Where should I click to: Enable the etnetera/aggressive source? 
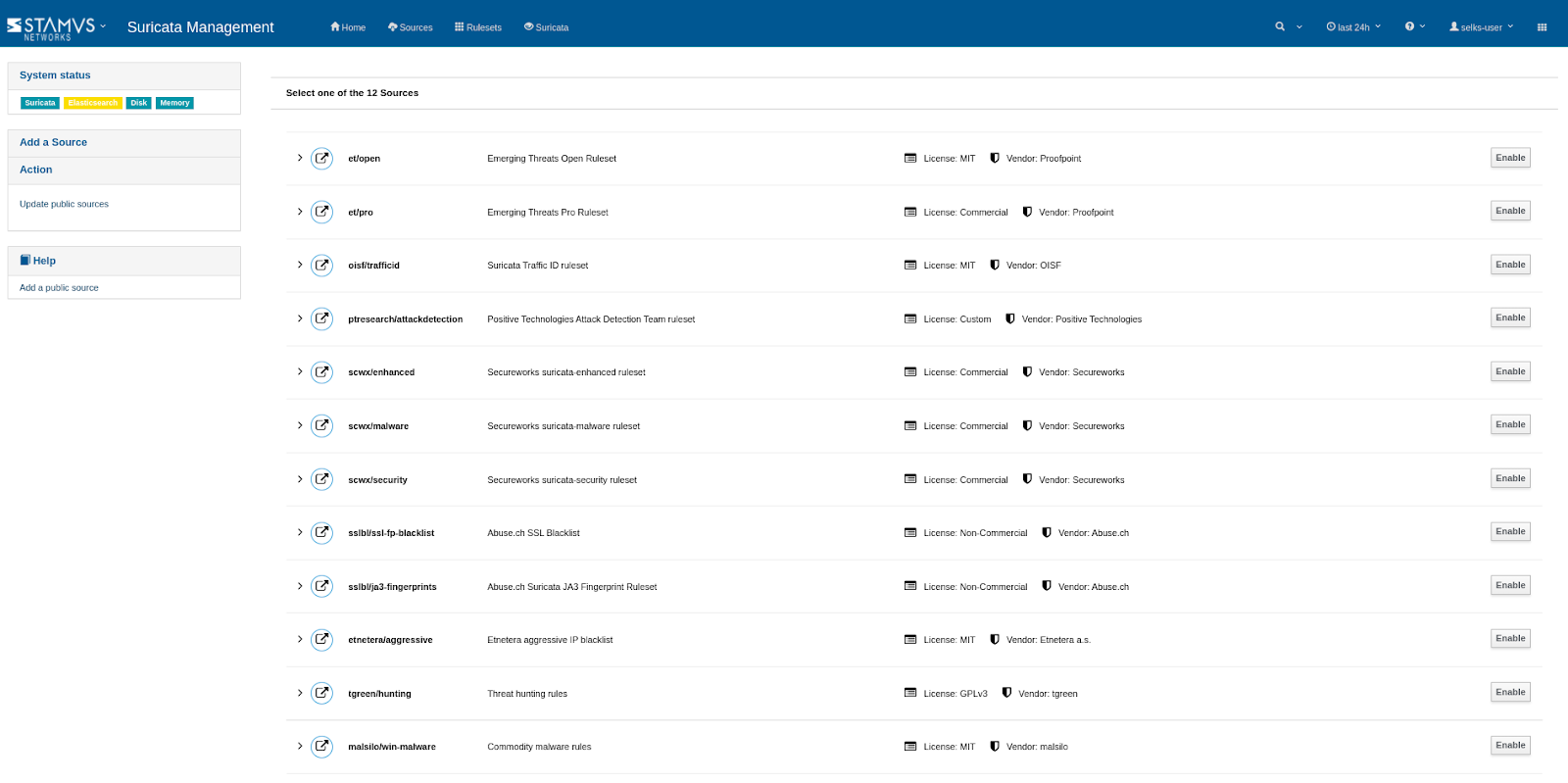(x=1510, y=638)
